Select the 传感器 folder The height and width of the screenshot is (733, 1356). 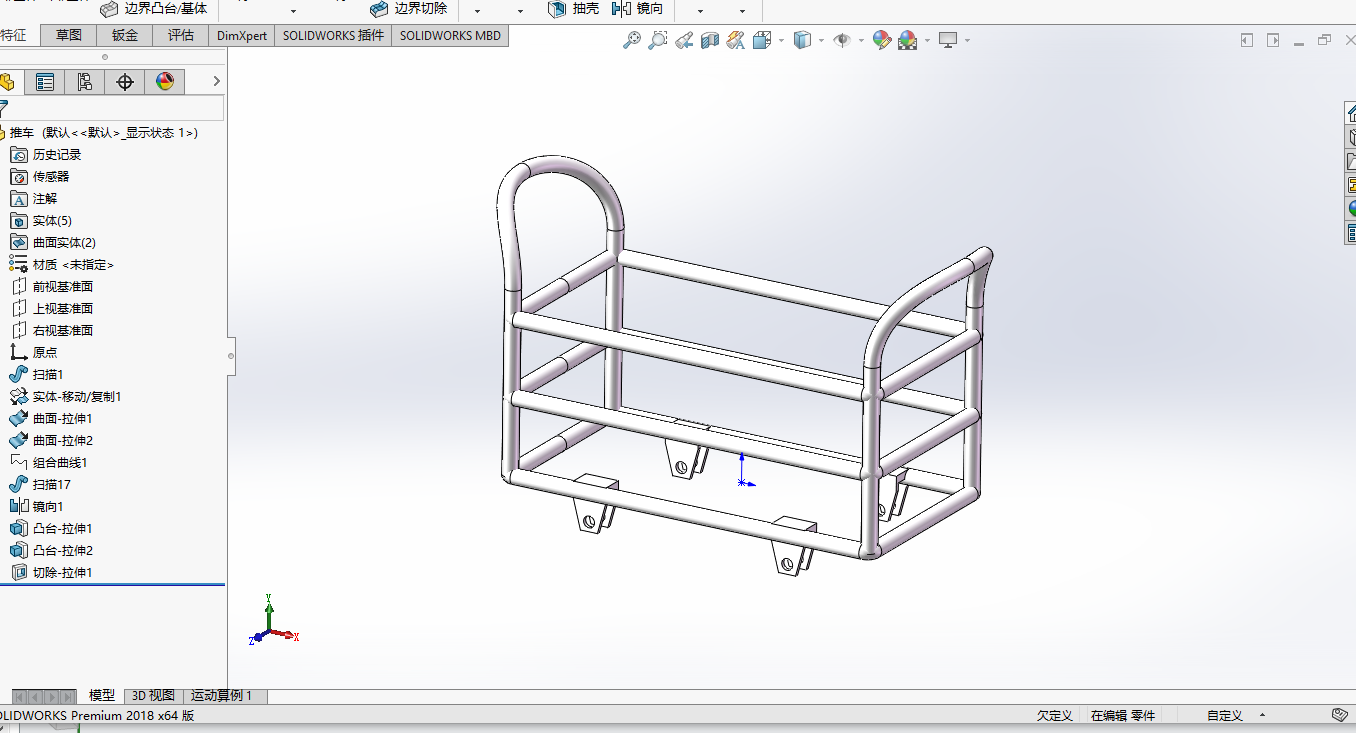40,177
